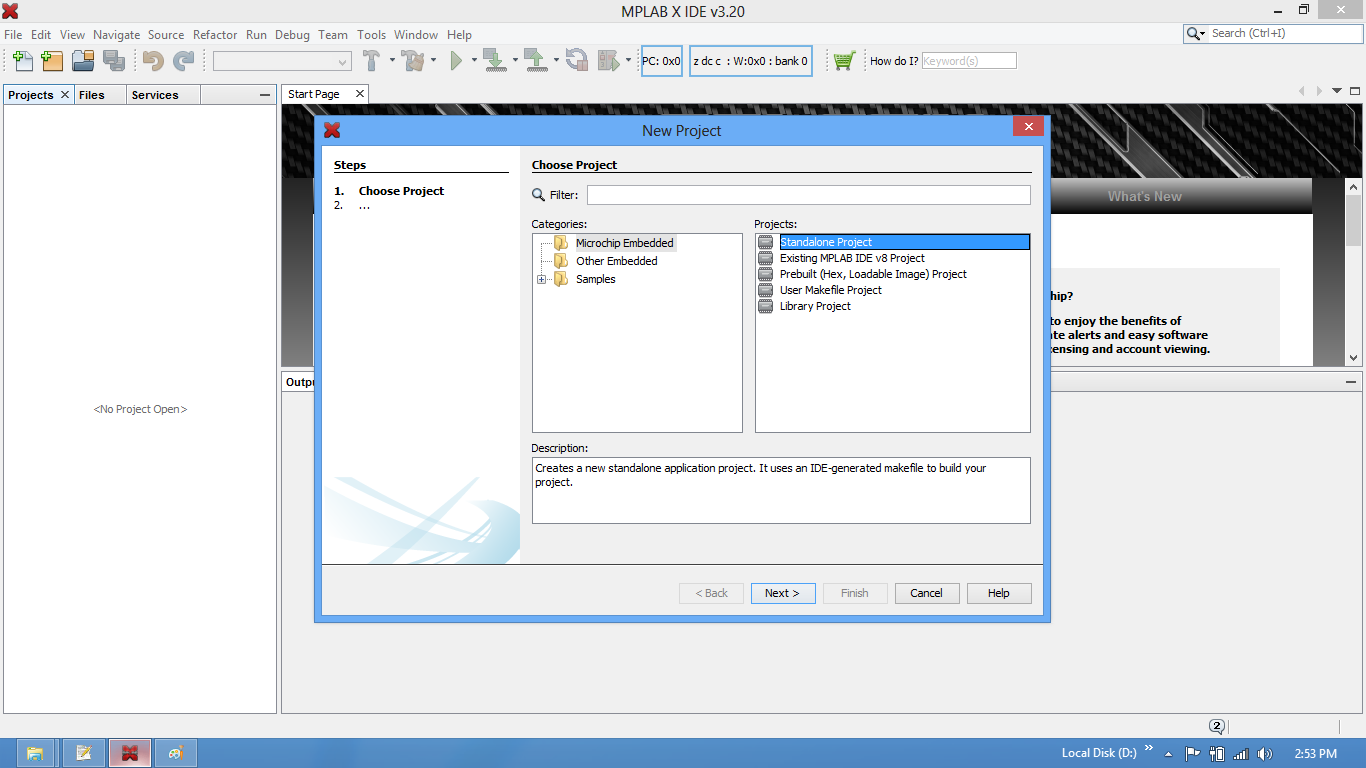Open the File menu

[x=13, y=34]
